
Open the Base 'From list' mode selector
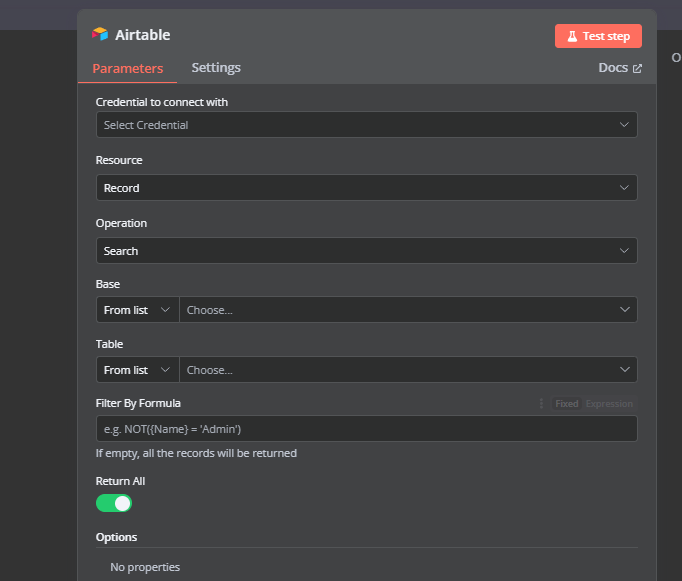137,310
